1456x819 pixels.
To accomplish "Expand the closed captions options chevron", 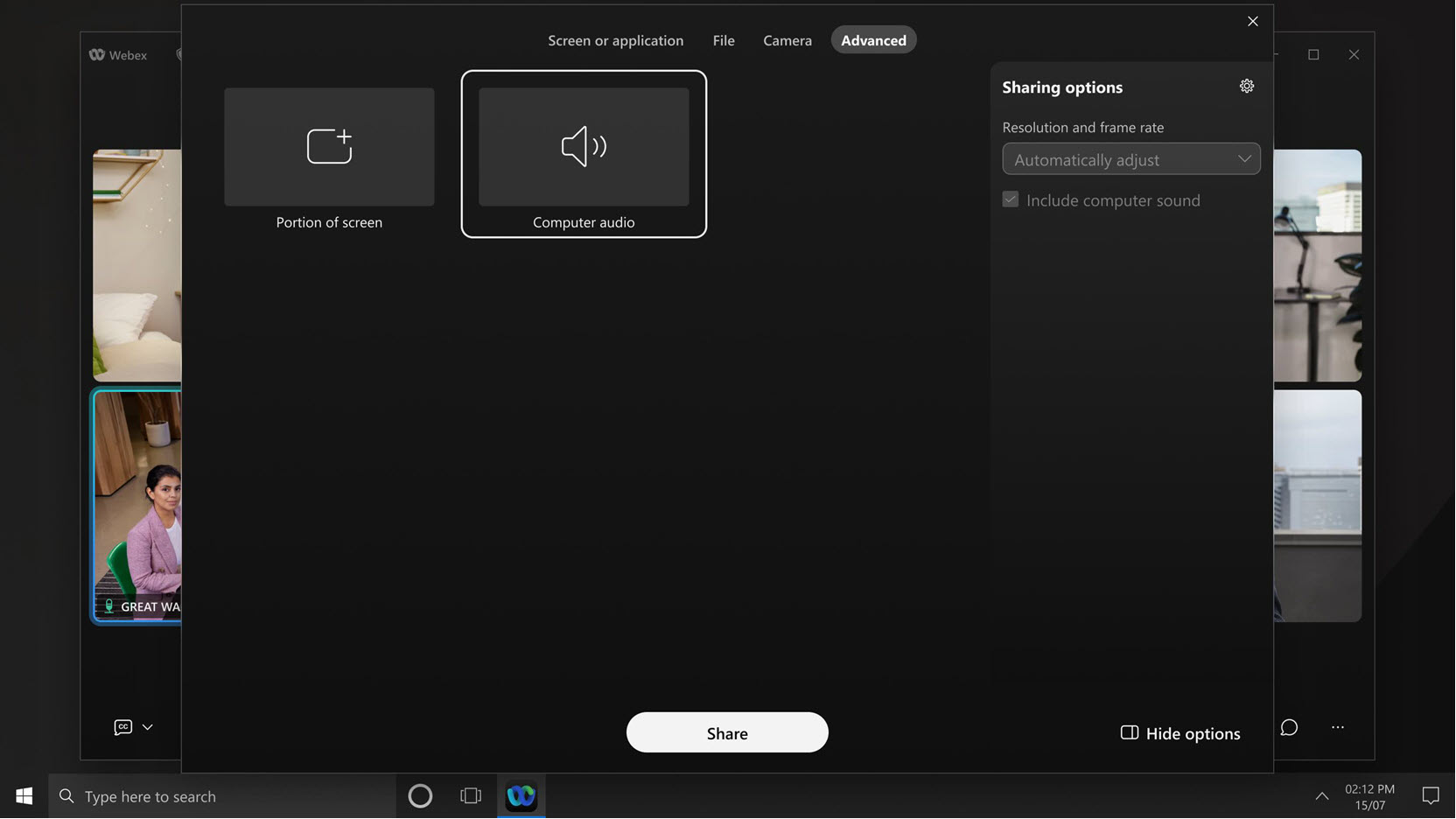I will click(x=147, y=727).
